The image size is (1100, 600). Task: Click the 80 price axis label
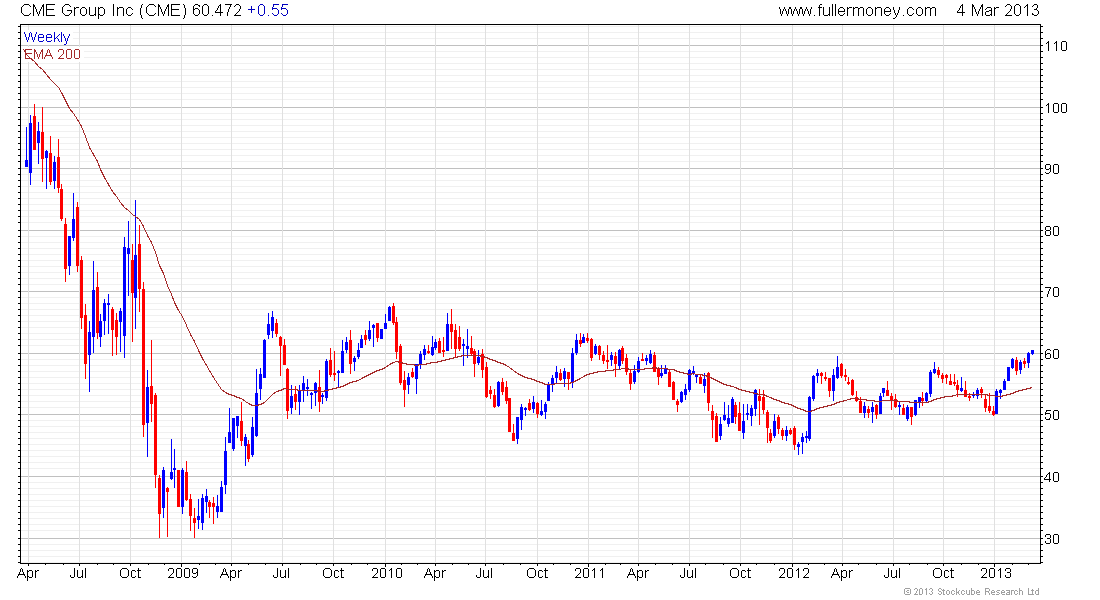1051,231
